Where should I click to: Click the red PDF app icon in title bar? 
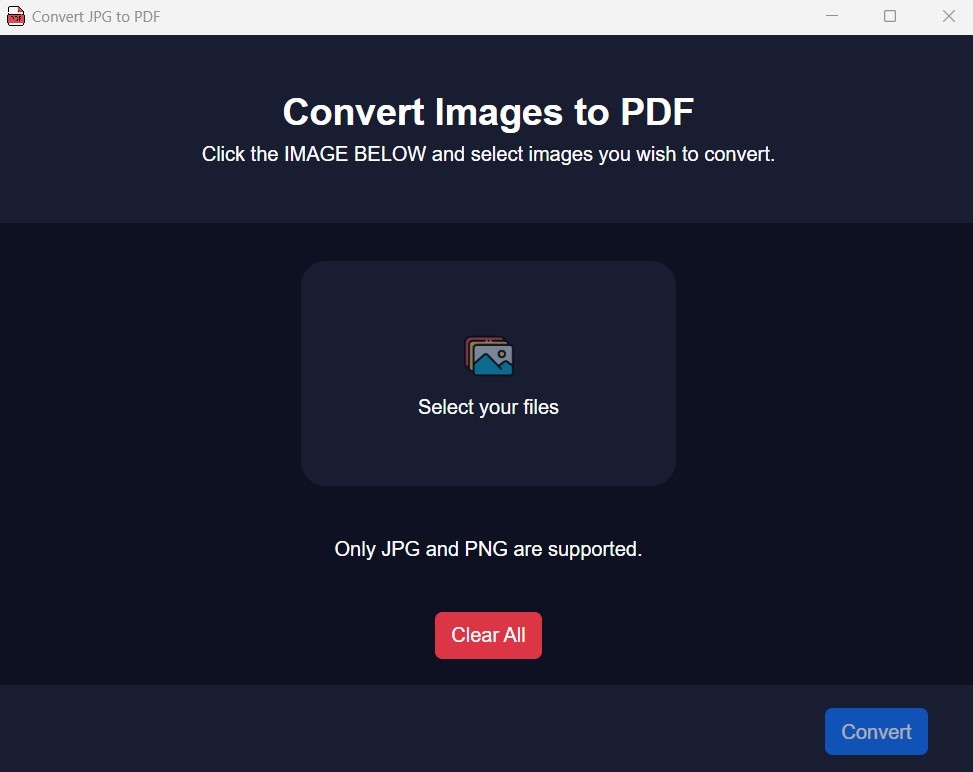point(16,16)
